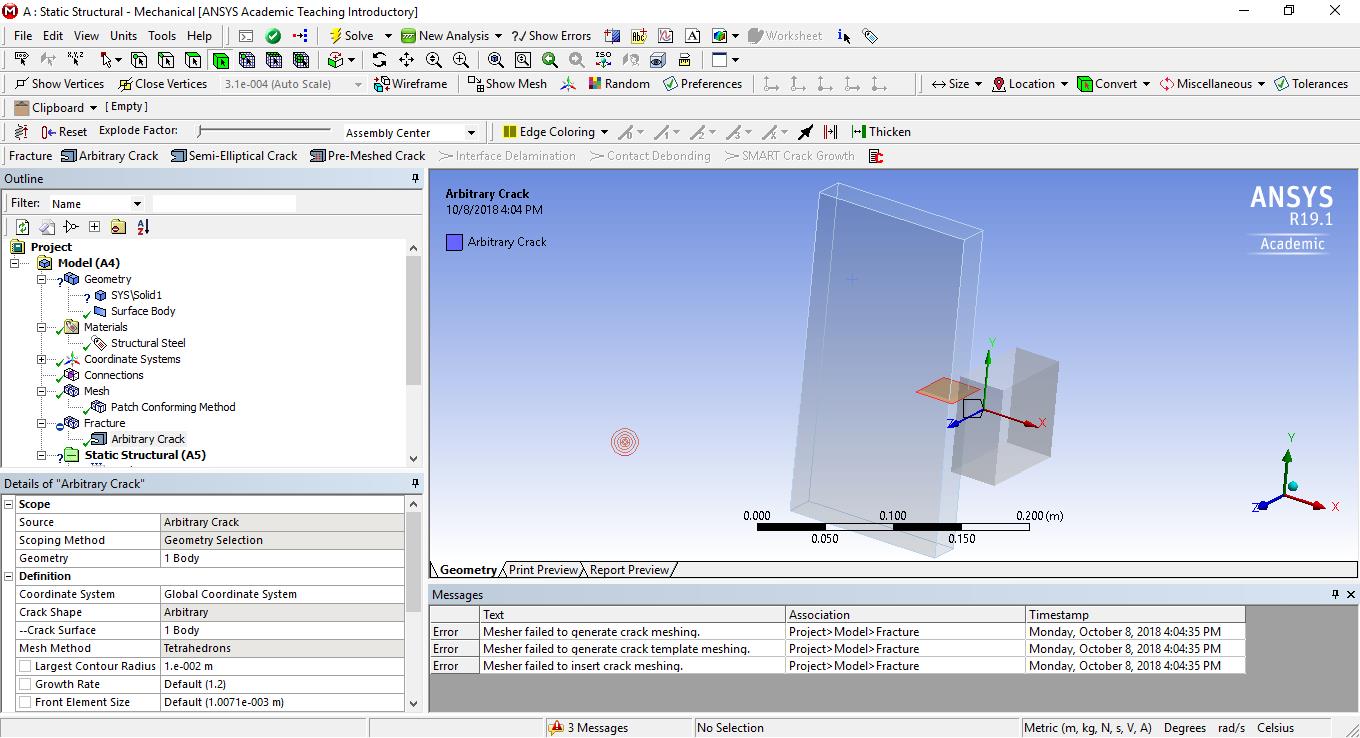Open the File menu
The image size is (1360, 738).
[23, 35]
